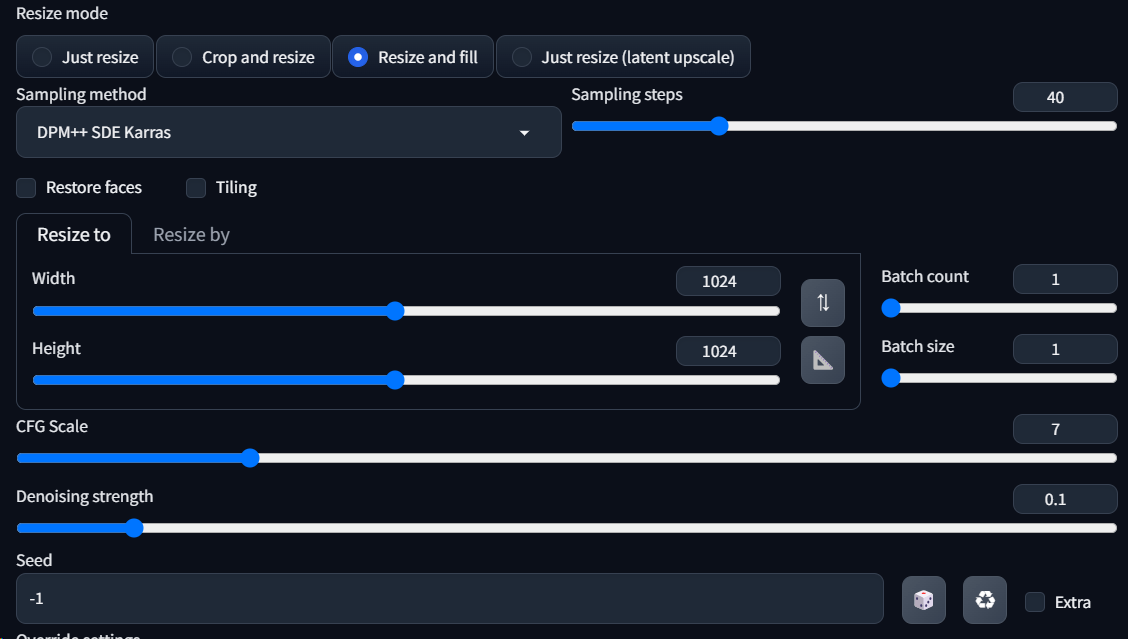The image size is (1128, 639).
Task: Click the swap width and height icon
Action: [823, 303]
